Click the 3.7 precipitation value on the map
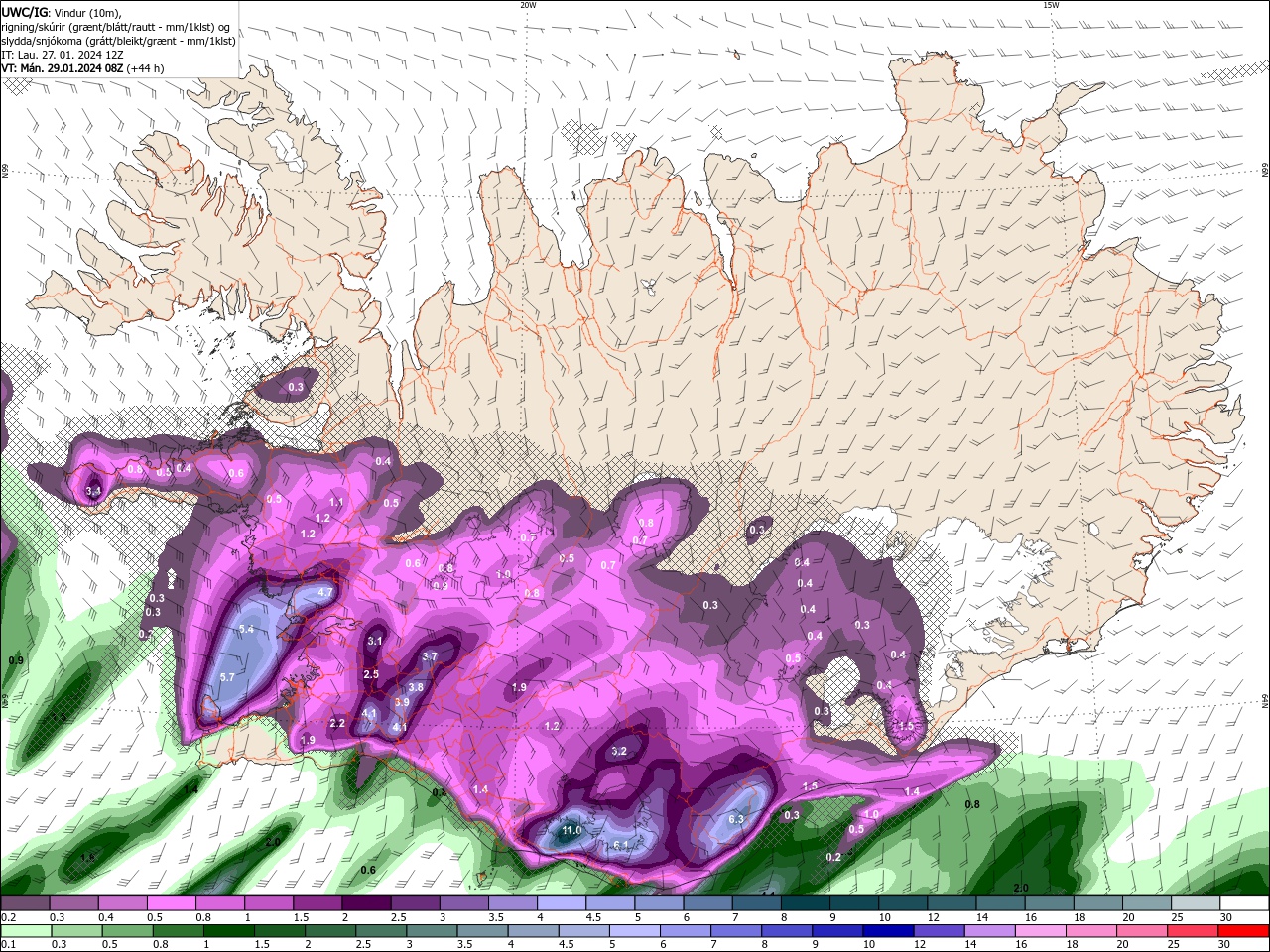 (430, 656)
